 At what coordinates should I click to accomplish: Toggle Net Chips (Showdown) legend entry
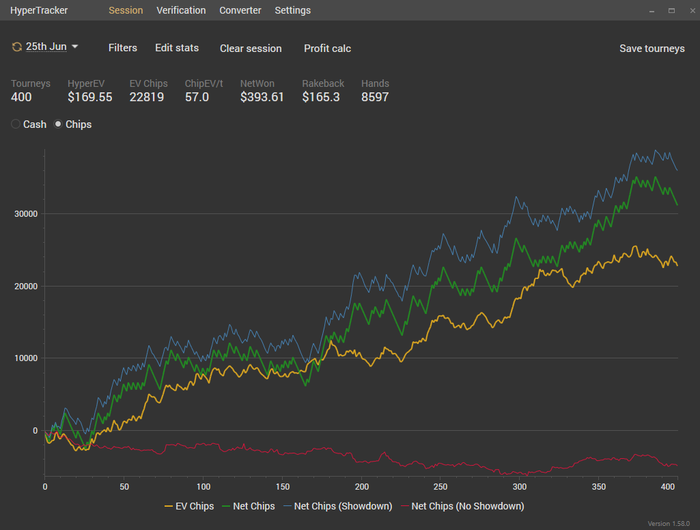(x=338, y=506)
